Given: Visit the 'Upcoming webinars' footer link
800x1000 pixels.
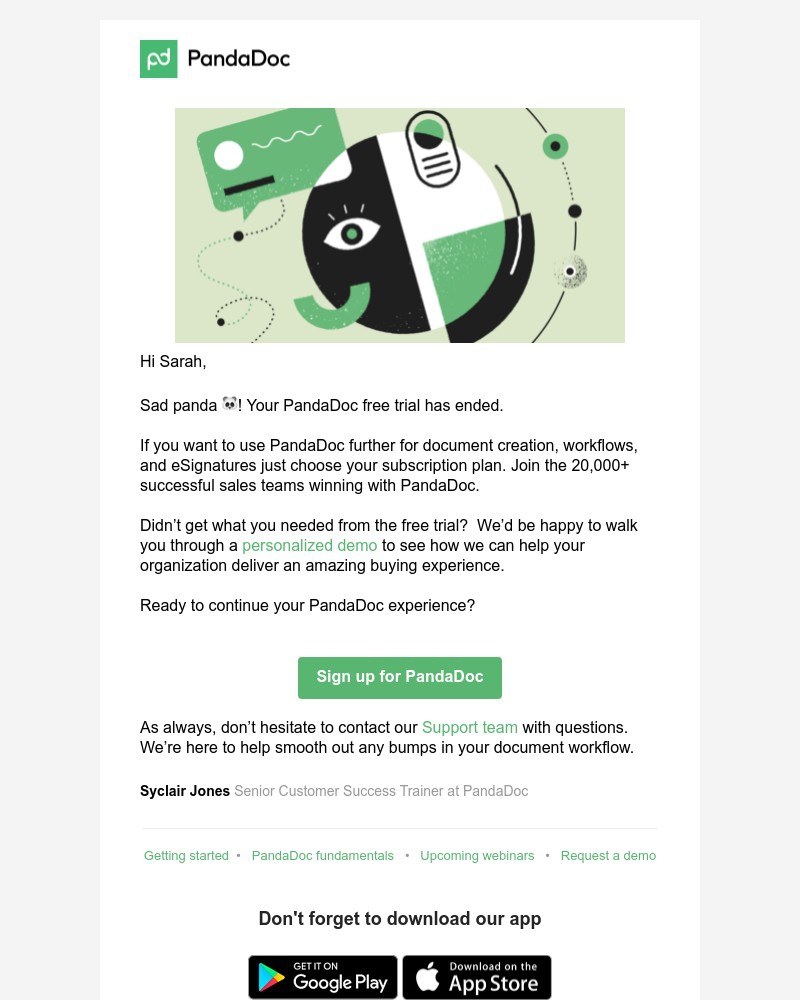Looking at the screenshot, I should coord(477,855).
